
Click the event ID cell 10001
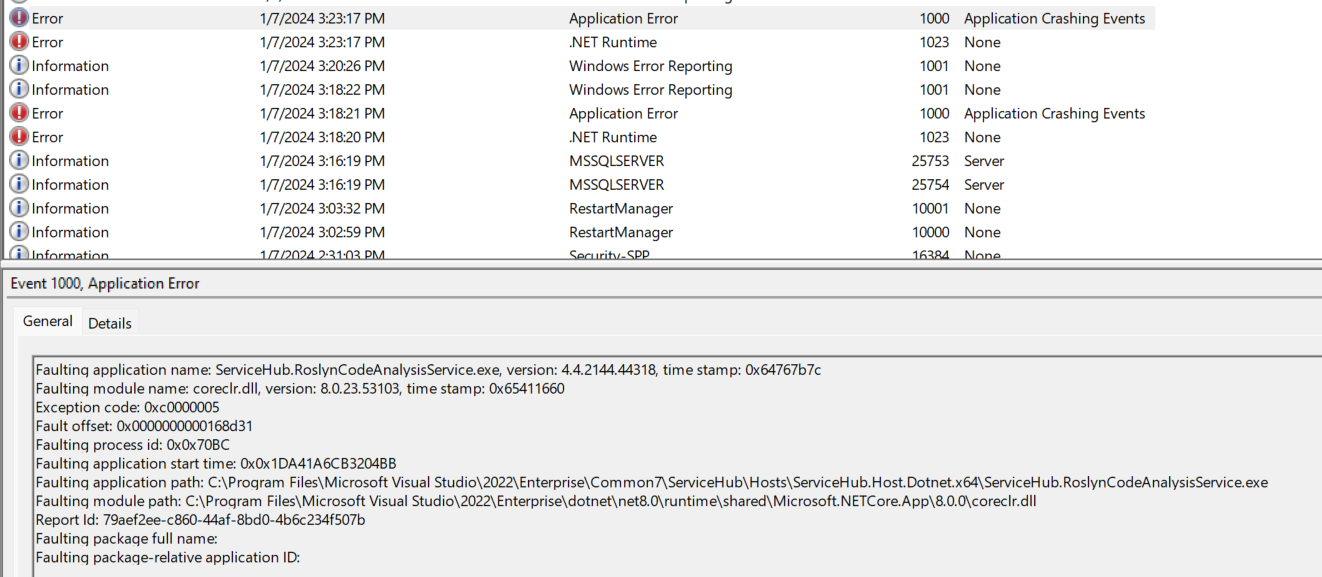[x=930, y=208]
